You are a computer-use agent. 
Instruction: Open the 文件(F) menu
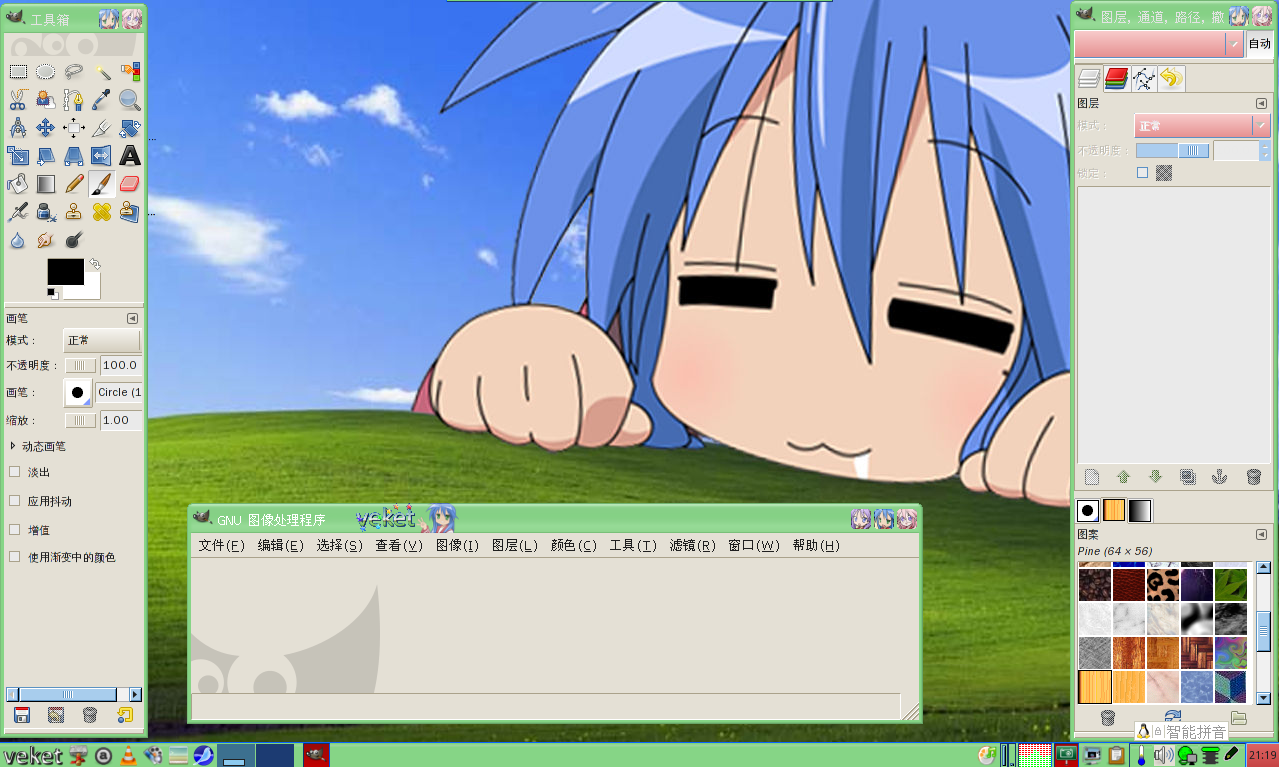(221, 545)
